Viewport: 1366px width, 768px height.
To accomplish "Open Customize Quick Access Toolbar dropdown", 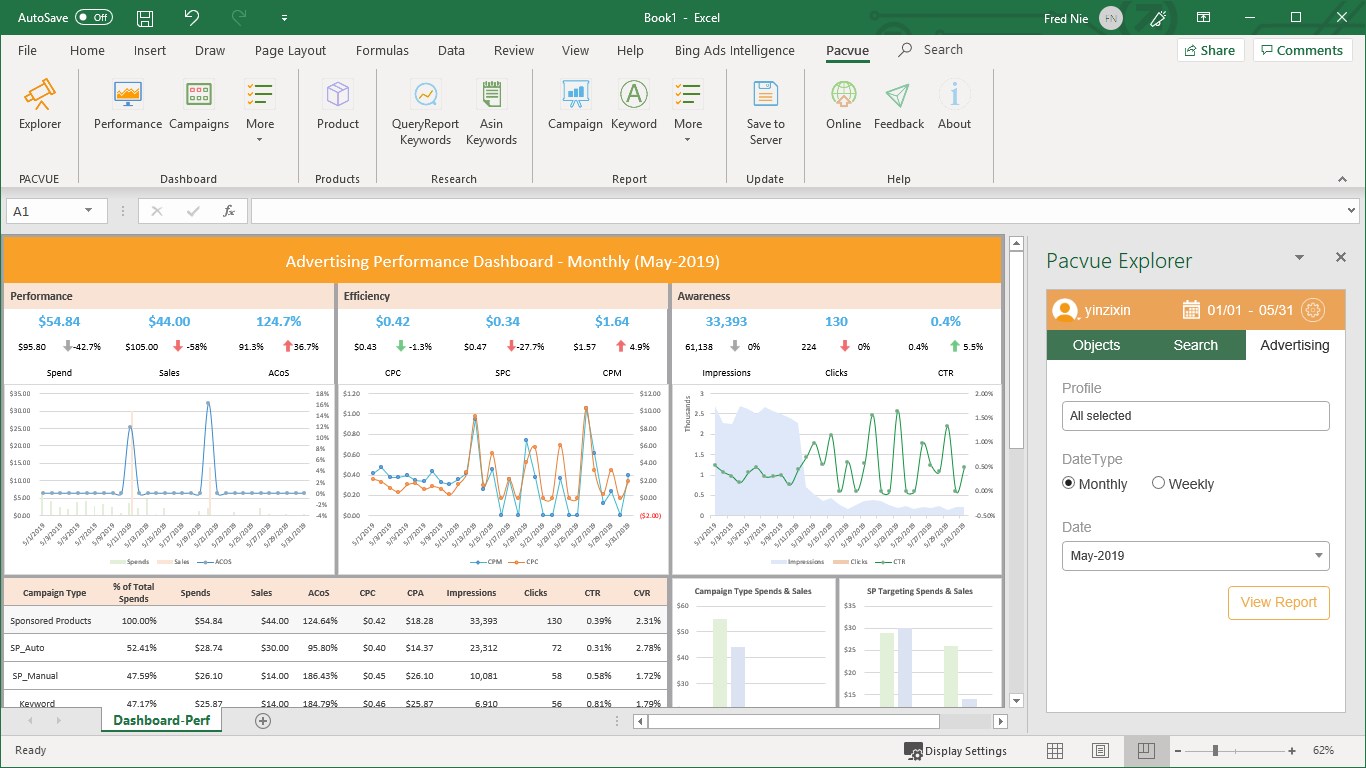I will pos(285,18).
